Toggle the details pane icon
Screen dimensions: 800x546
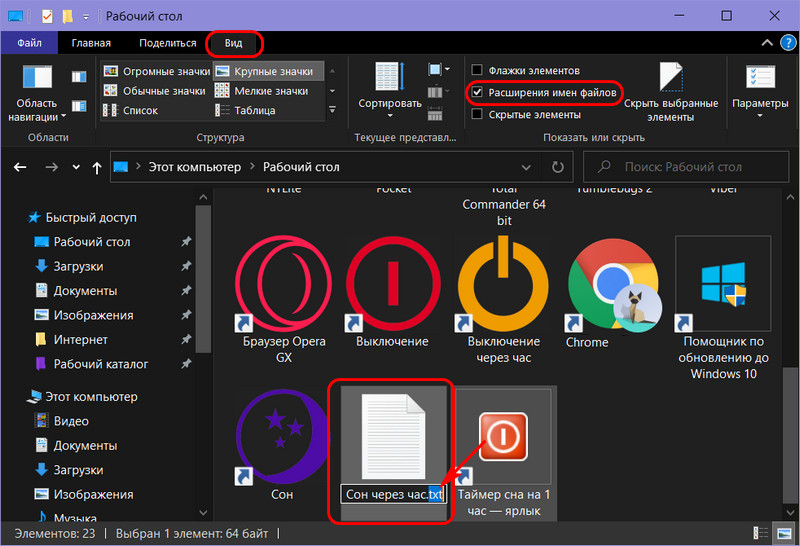79,106
